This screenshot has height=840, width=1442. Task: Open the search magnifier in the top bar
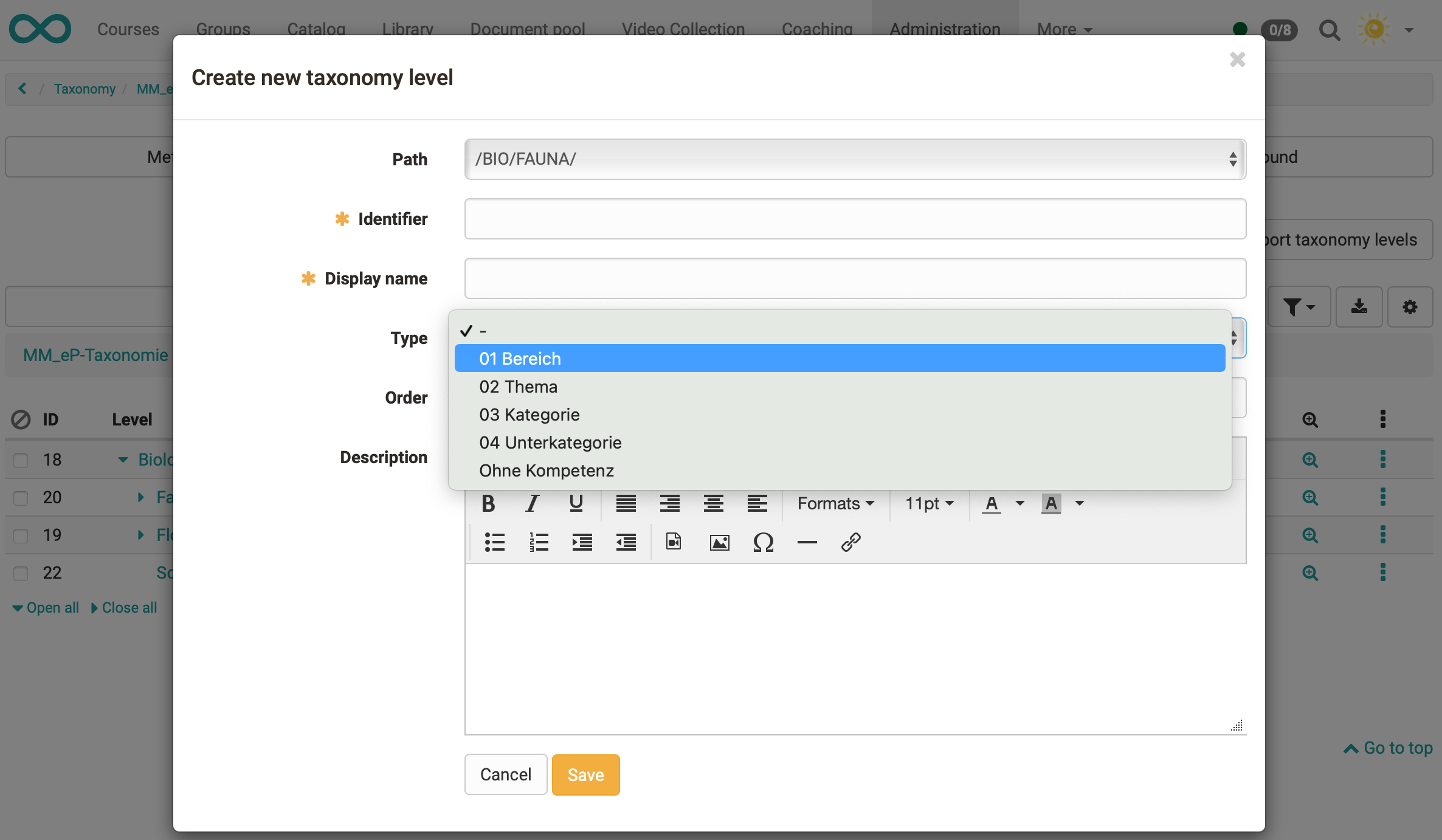[x=1330, y=29]
